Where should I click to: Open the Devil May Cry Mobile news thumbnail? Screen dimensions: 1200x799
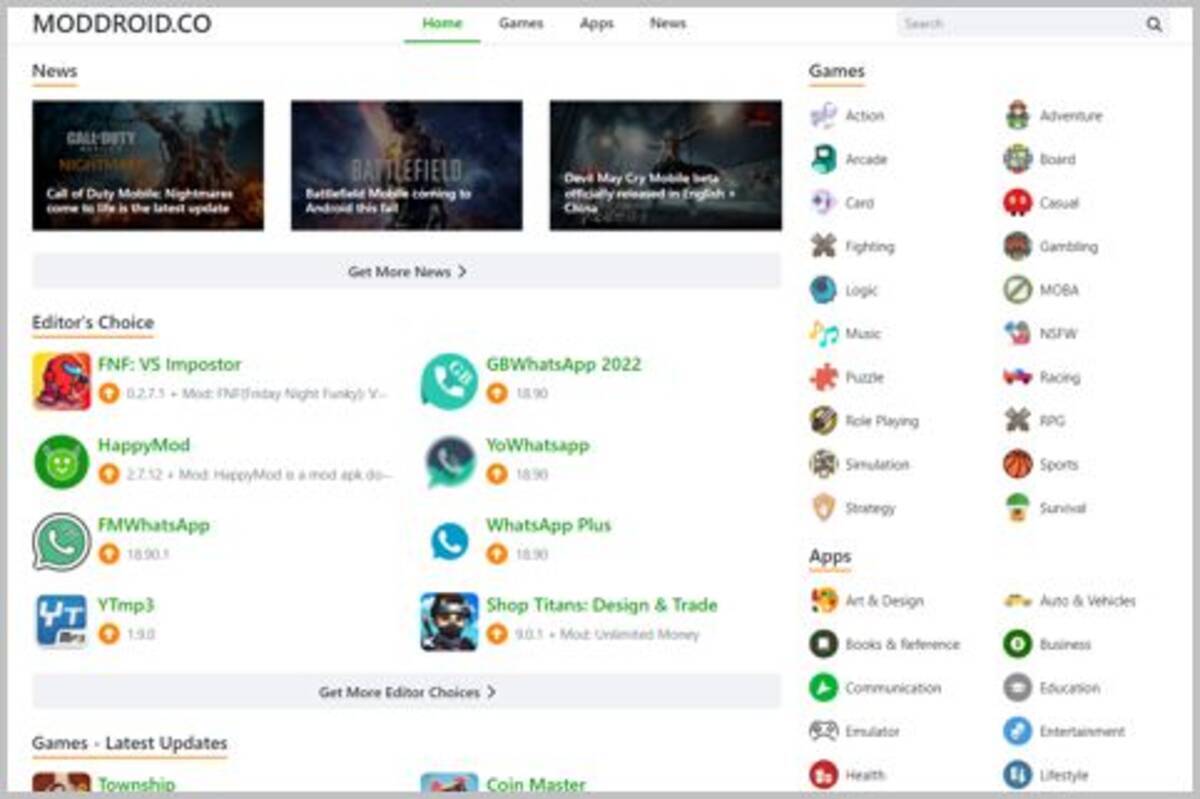tap(666, 165)
